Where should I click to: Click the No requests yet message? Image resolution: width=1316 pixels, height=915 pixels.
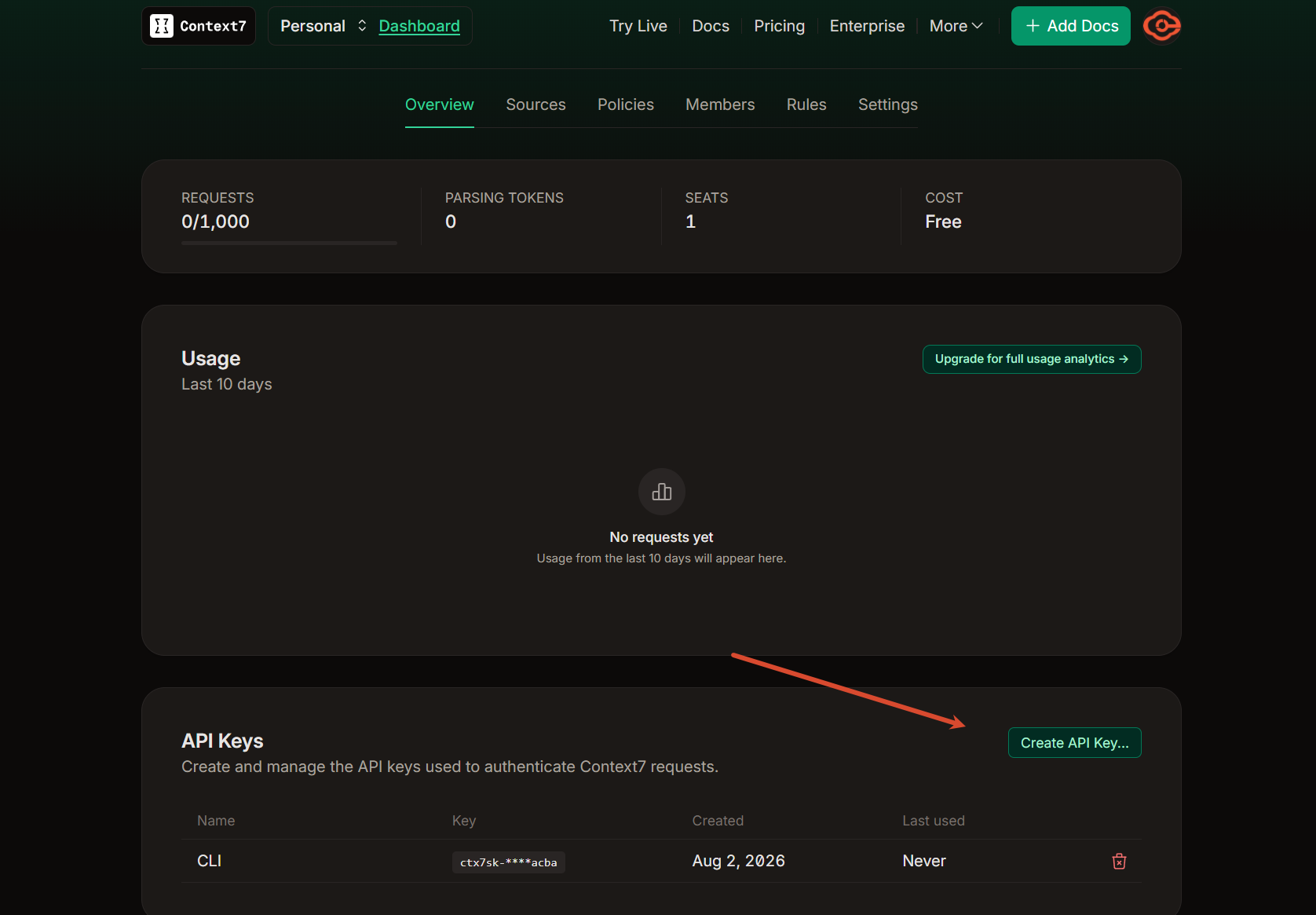coord(662,537)
